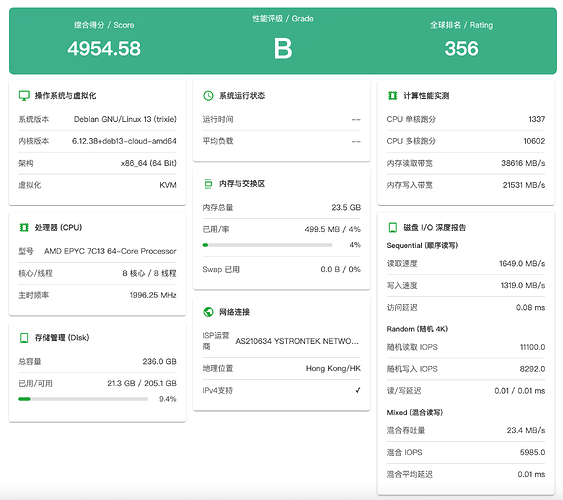This screenshot has height=500, width=563.
Task: Click the memory write bandwidth 21531 MB/s
Action: 524,185
